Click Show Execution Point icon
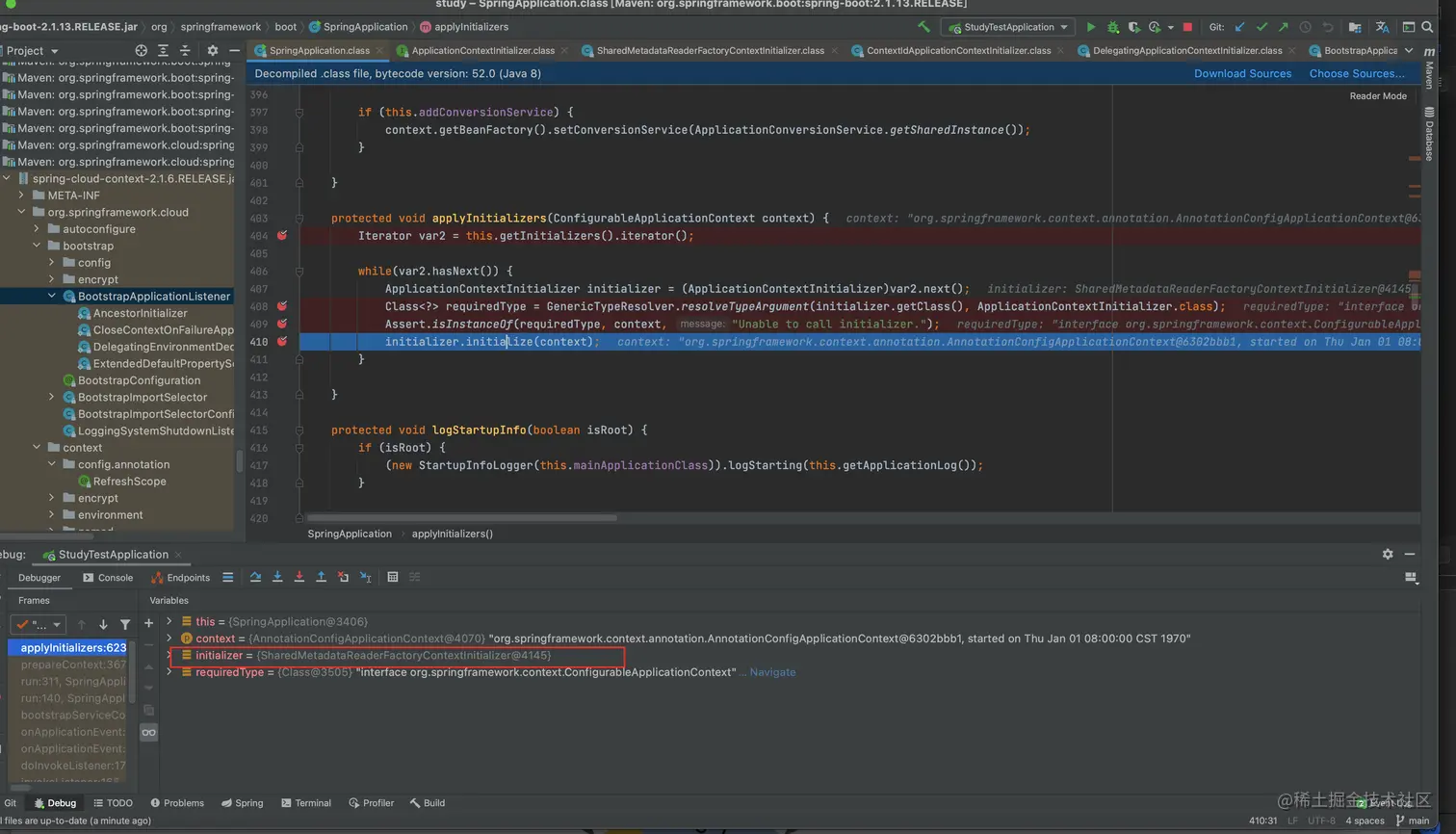Screen dimensions: 1456x834 pos(228,577)
